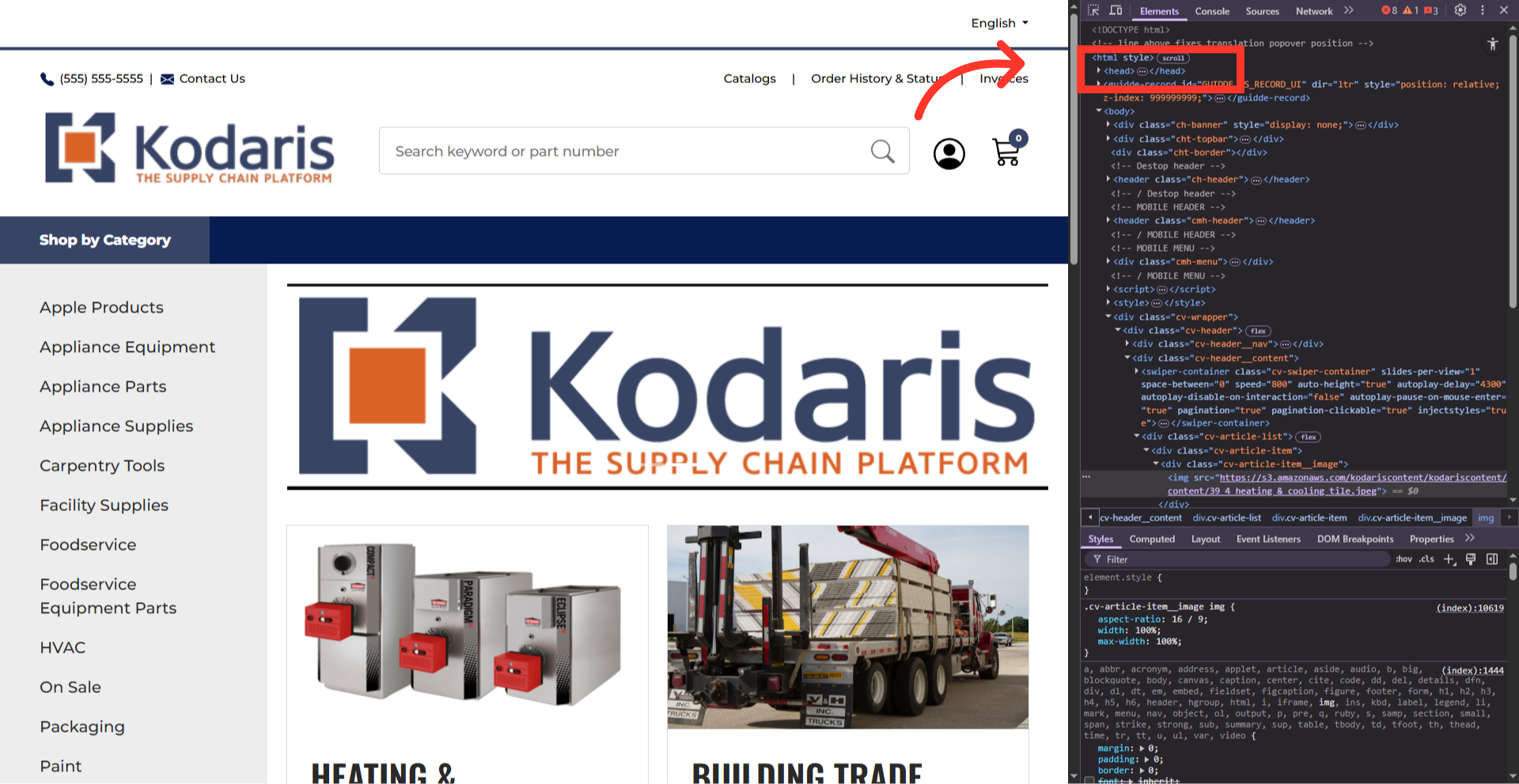Open the 8 errors counter

1389,10
